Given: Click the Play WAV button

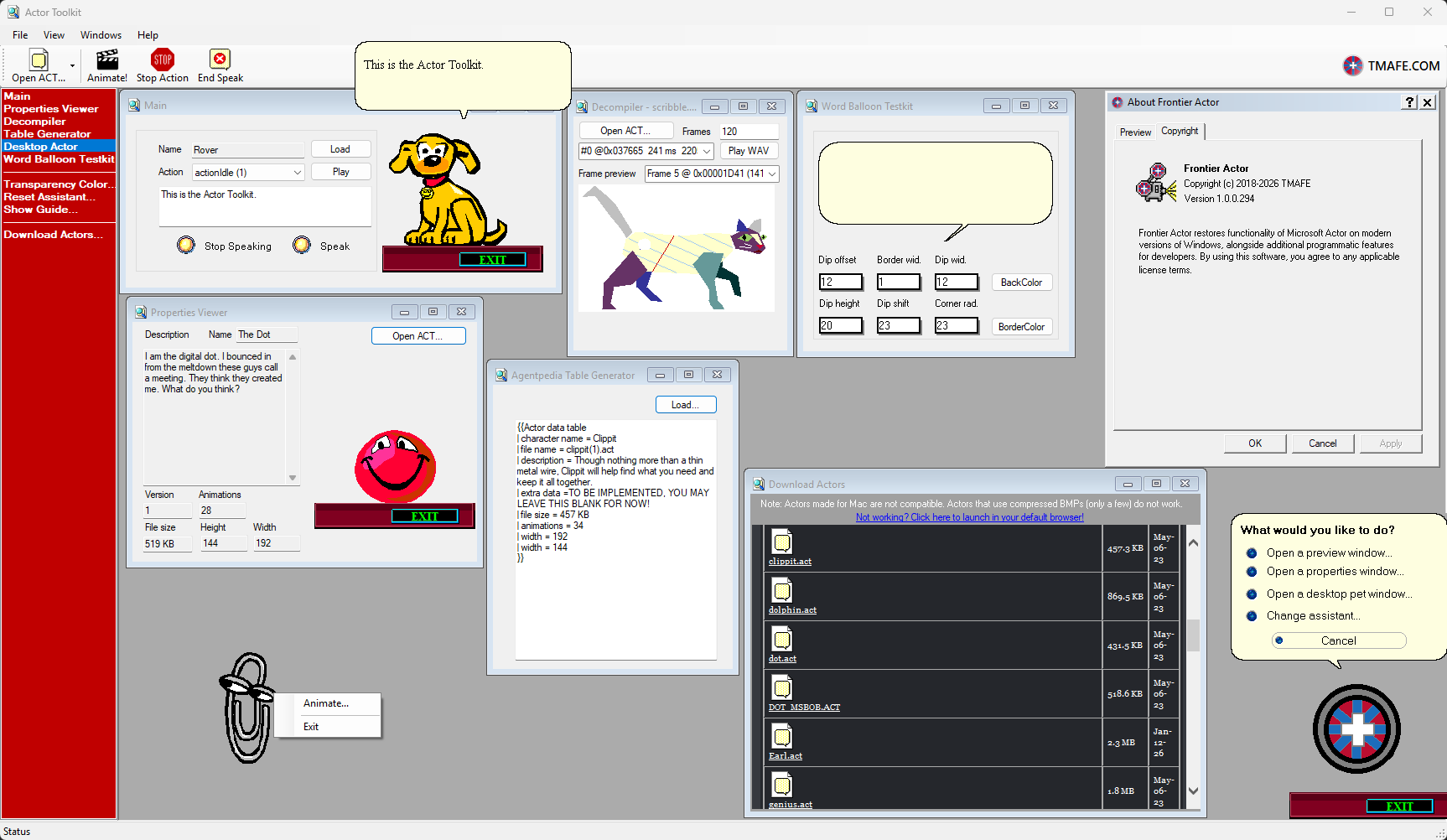Looking at the screenshot, I should (x=748, y=151).
